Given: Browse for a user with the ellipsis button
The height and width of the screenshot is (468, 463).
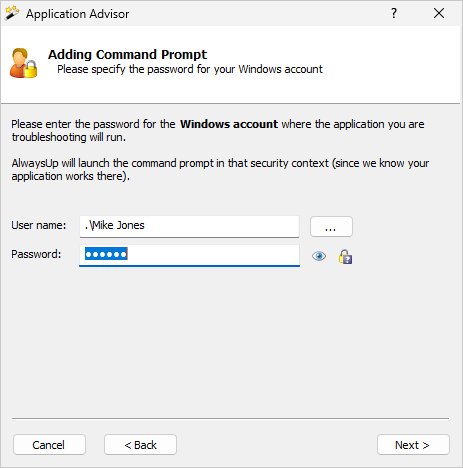Looking at the screenshot, I should (331, 227).
